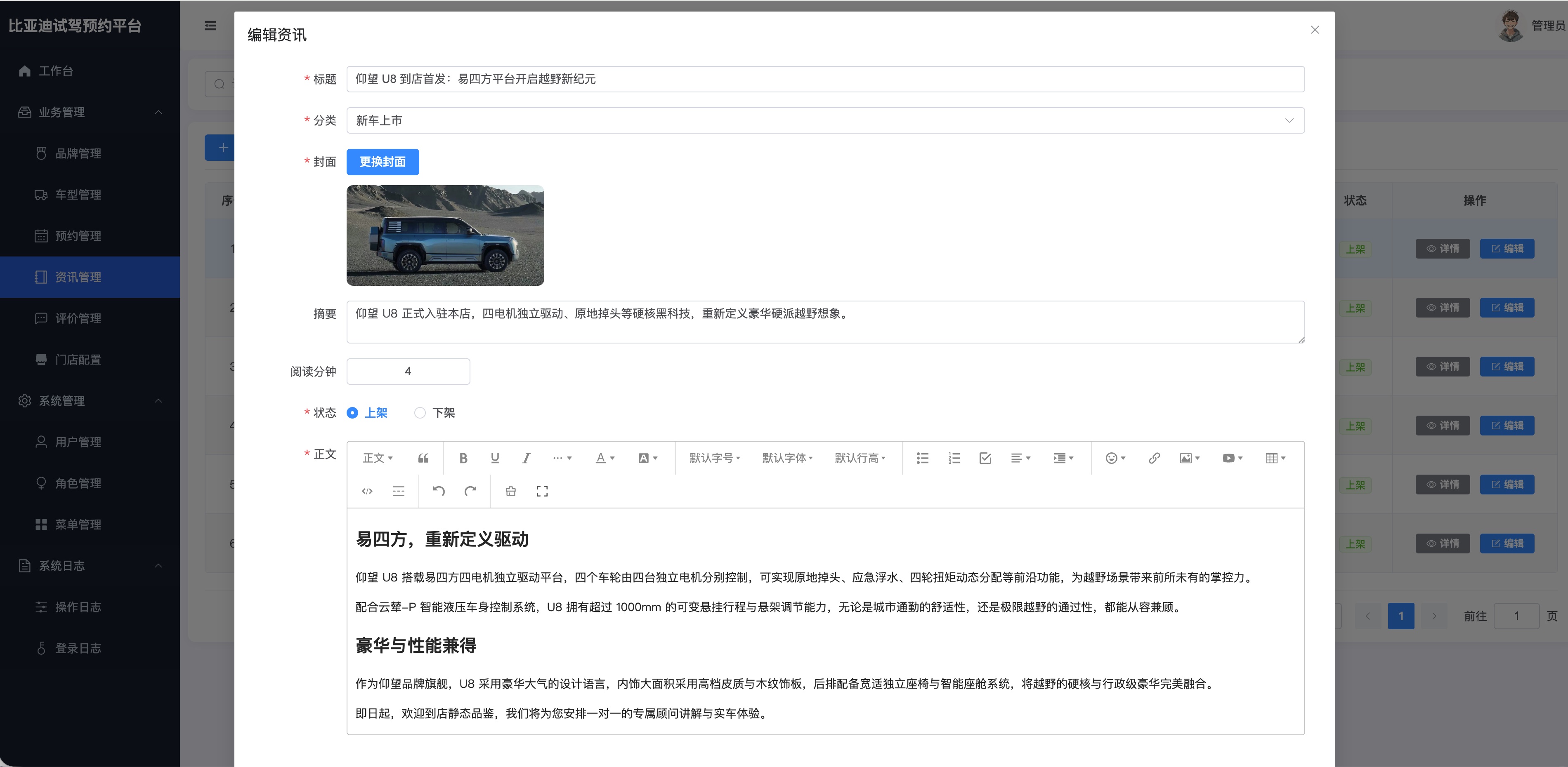
Task: Open 操作日志 in the sidebar
Action: click(90, 607)
